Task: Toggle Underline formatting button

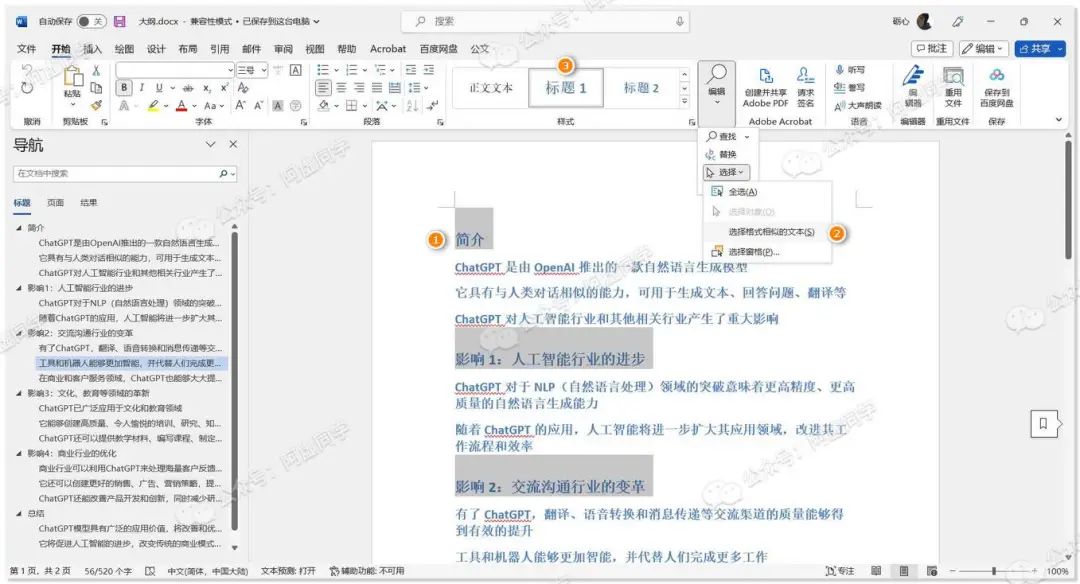Action: [159, 88]
